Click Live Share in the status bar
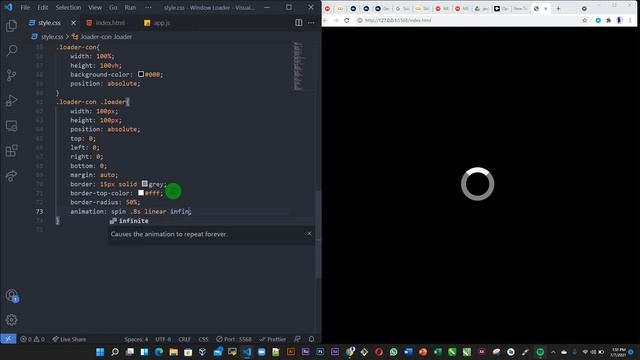Image resolution: width=640 pixels, height=360 pixels. [x=69, y=339]
